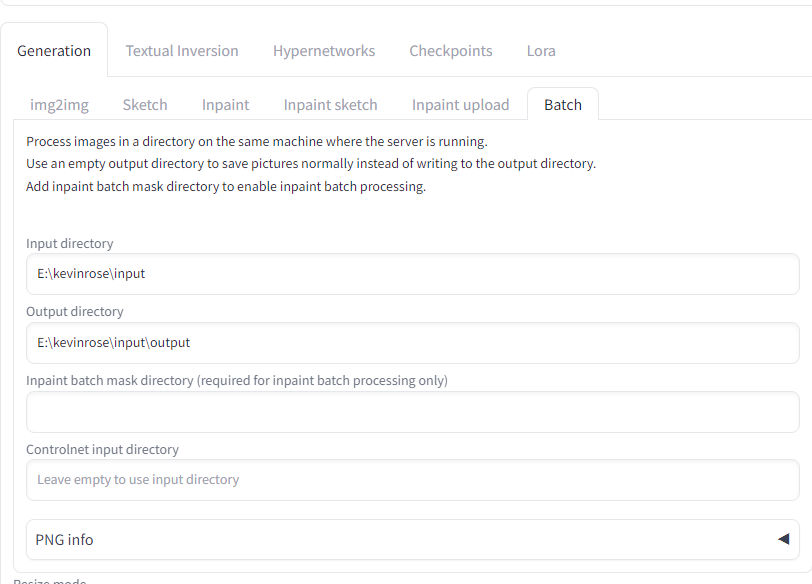Screen dimensions: 812x584
Task: Click the Batch sub-tab
Action: [563, 105]
